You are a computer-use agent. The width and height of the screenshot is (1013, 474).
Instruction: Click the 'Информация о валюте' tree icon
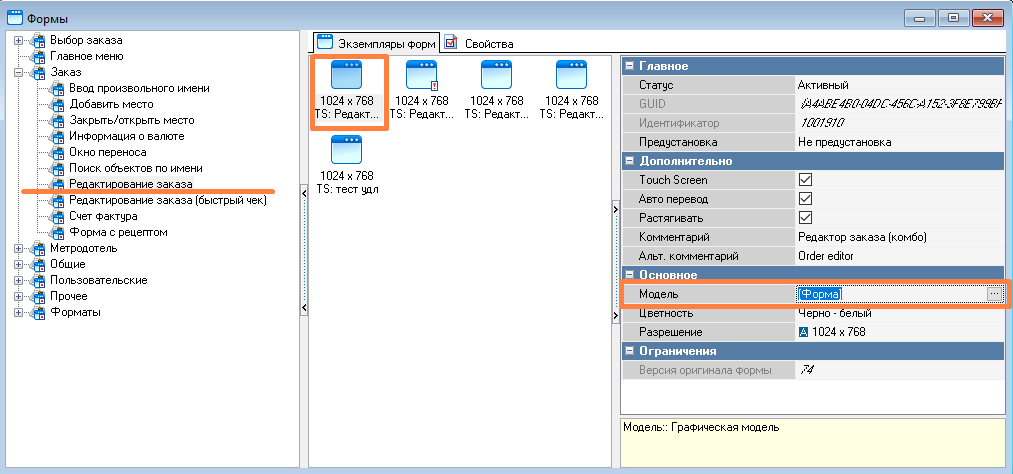pos(57,136)
